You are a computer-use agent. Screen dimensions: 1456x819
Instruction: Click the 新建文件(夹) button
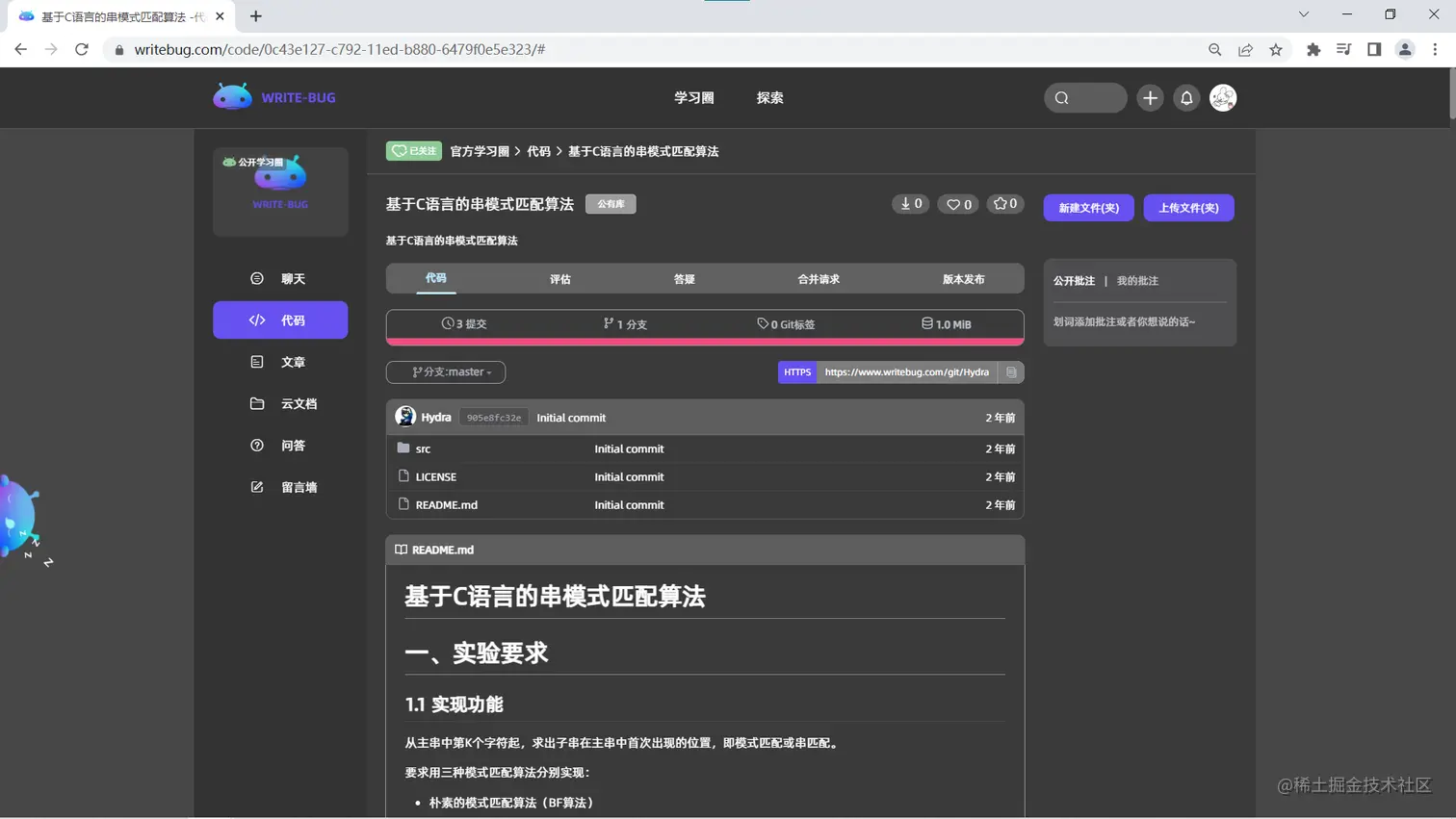coord(1088,208)
